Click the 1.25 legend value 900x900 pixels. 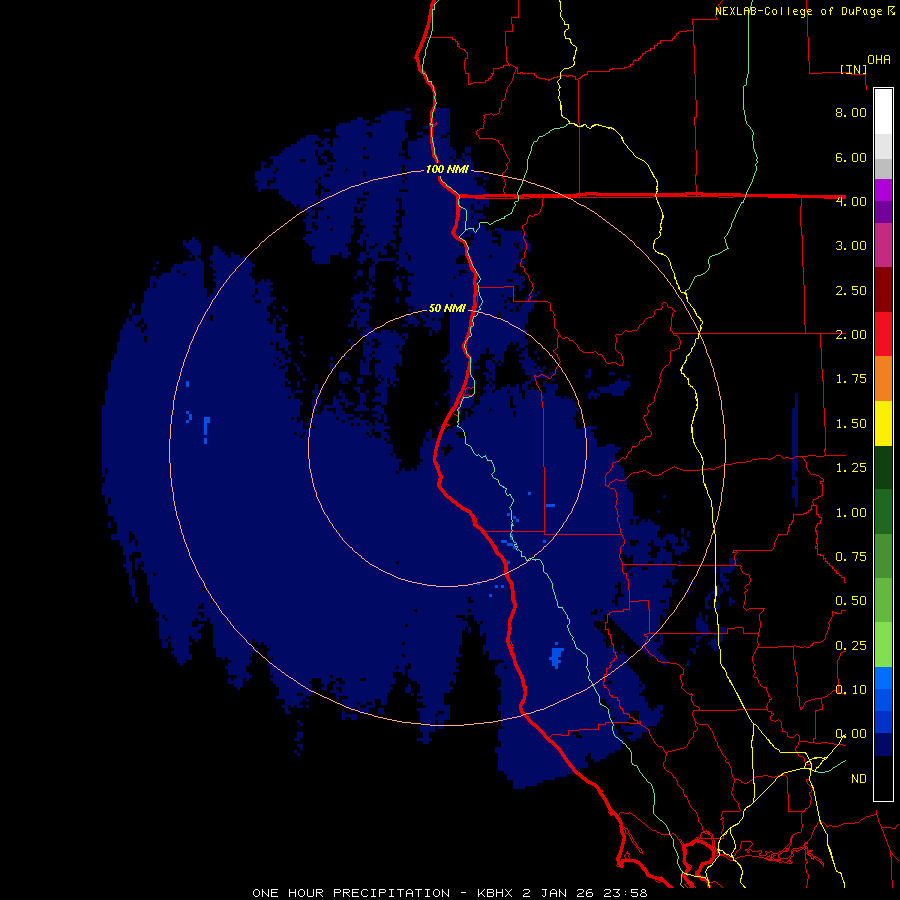pos(851,468)
